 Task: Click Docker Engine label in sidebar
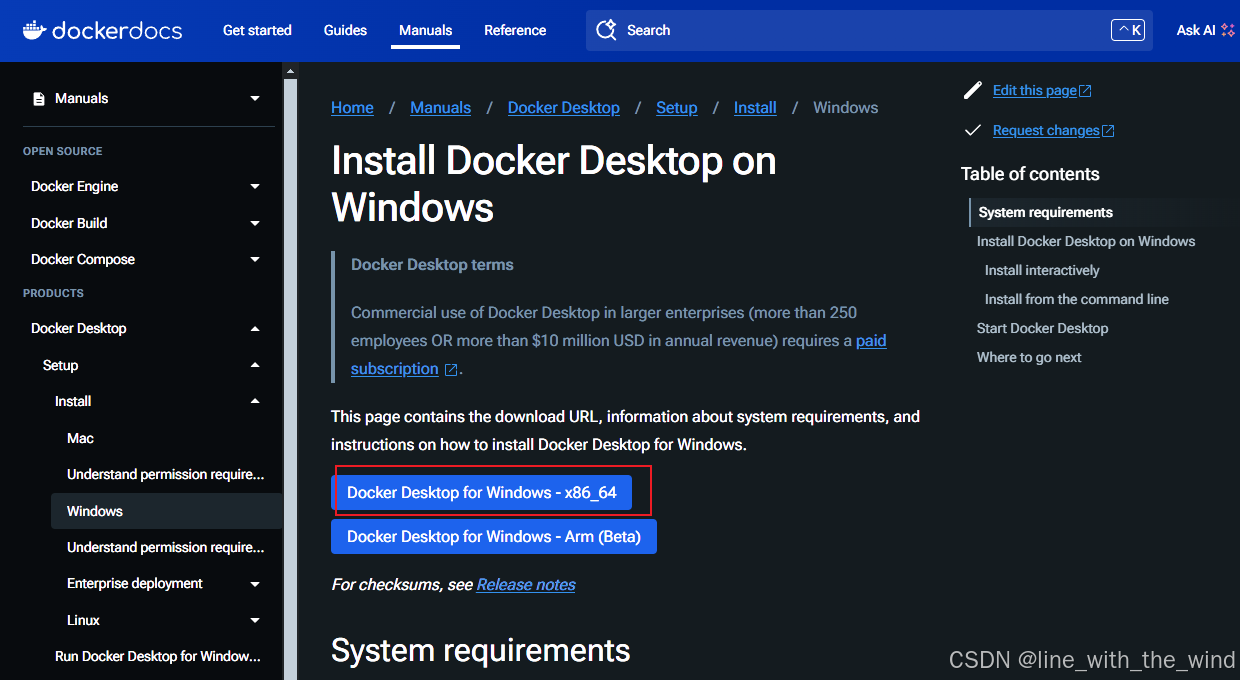pos(75,186)
